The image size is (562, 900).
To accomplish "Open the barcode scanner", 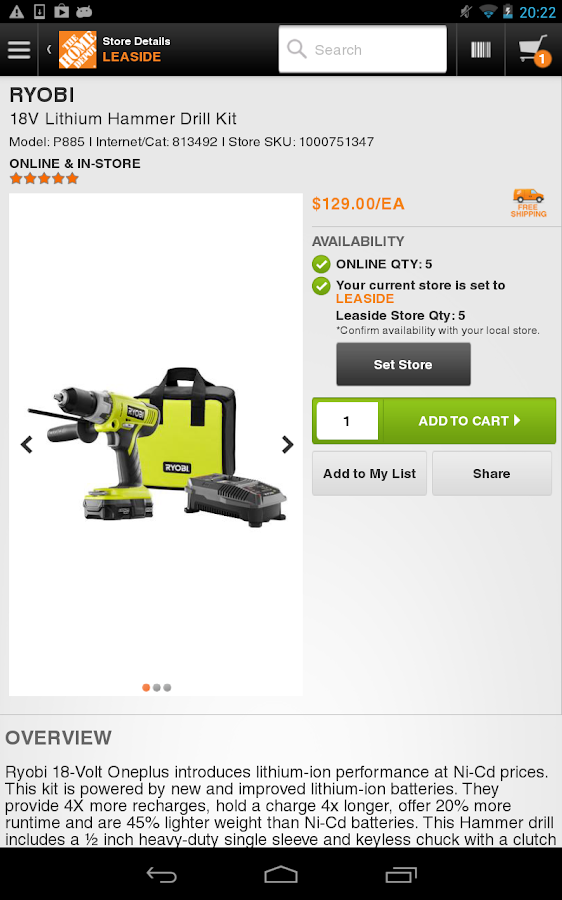I will point(481,50).
